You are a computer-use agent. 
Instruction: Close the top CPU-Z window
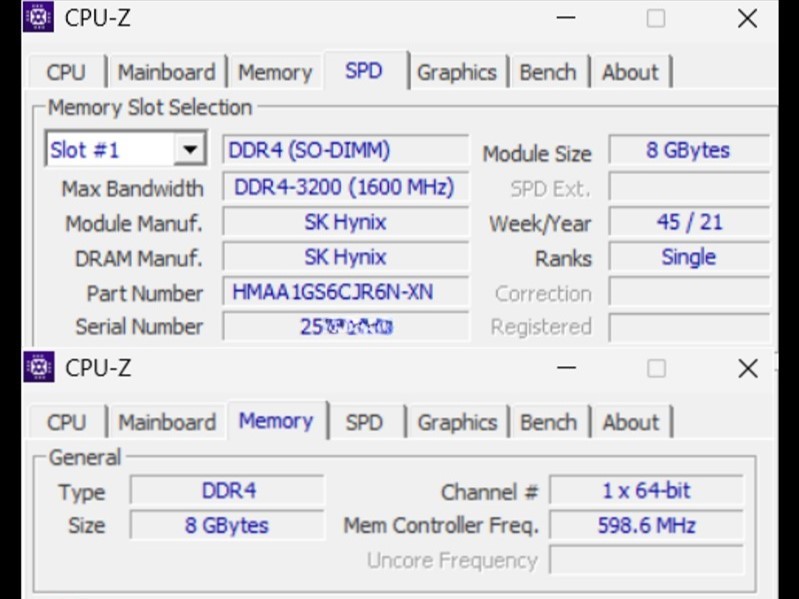coord(748,18)
